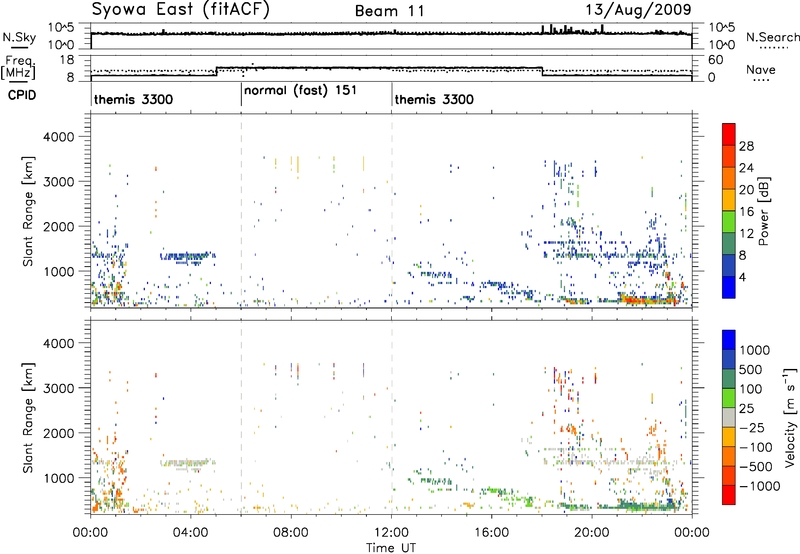Click the '60' Nave axis label
The image size is (800, 554).
click(716, 60)
